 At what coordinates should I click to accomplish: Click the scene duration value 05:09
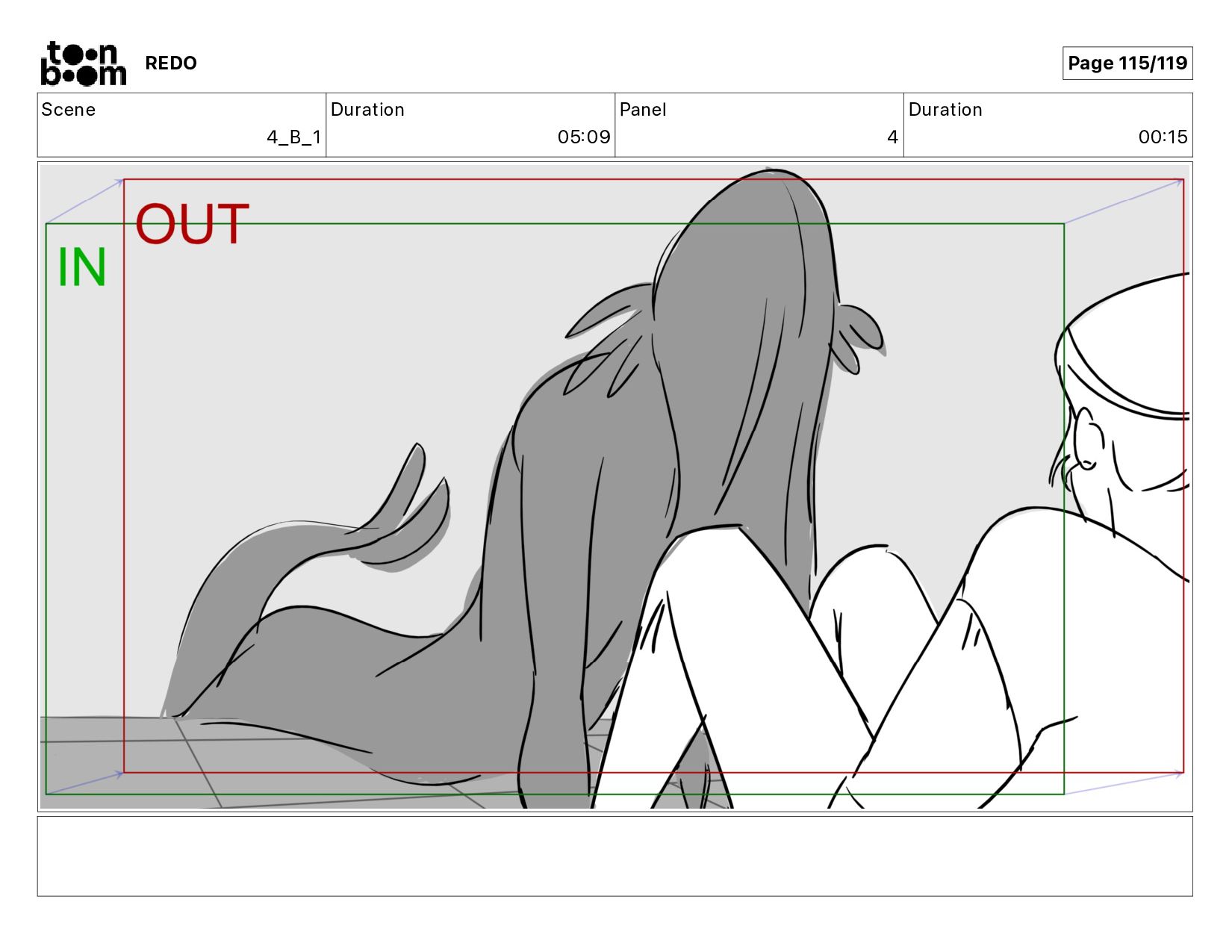(584, 137)
